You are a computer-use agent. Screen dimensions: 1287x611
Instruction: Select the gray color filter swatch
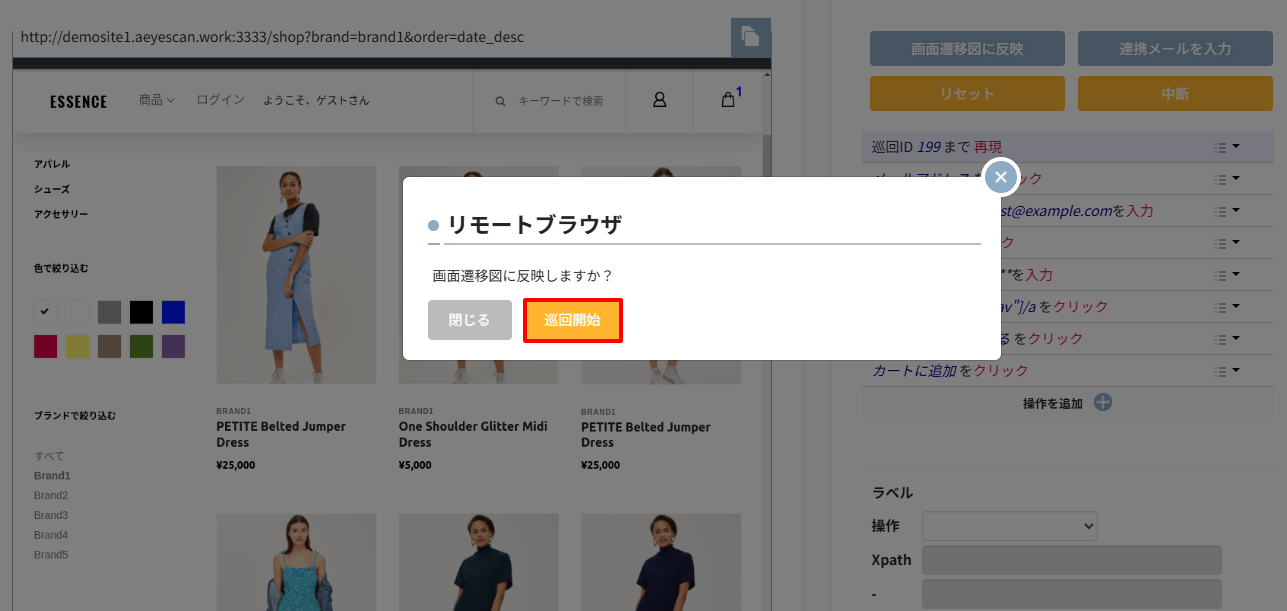109,312
